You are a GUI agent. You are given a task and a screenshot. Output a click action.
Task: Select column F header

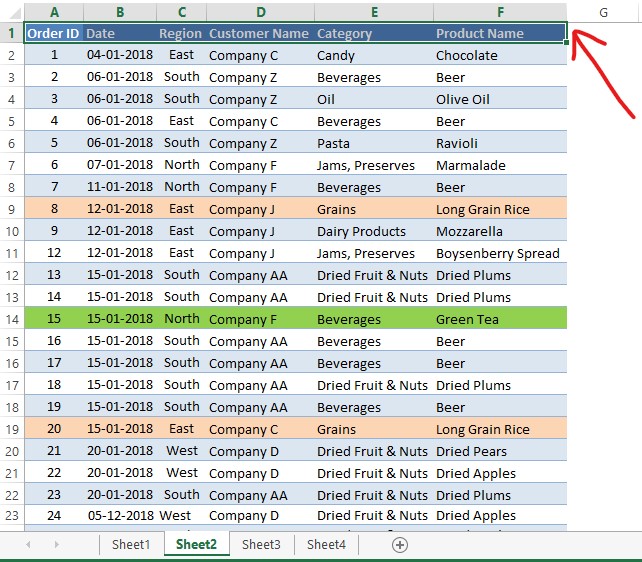tap(500, 12)
